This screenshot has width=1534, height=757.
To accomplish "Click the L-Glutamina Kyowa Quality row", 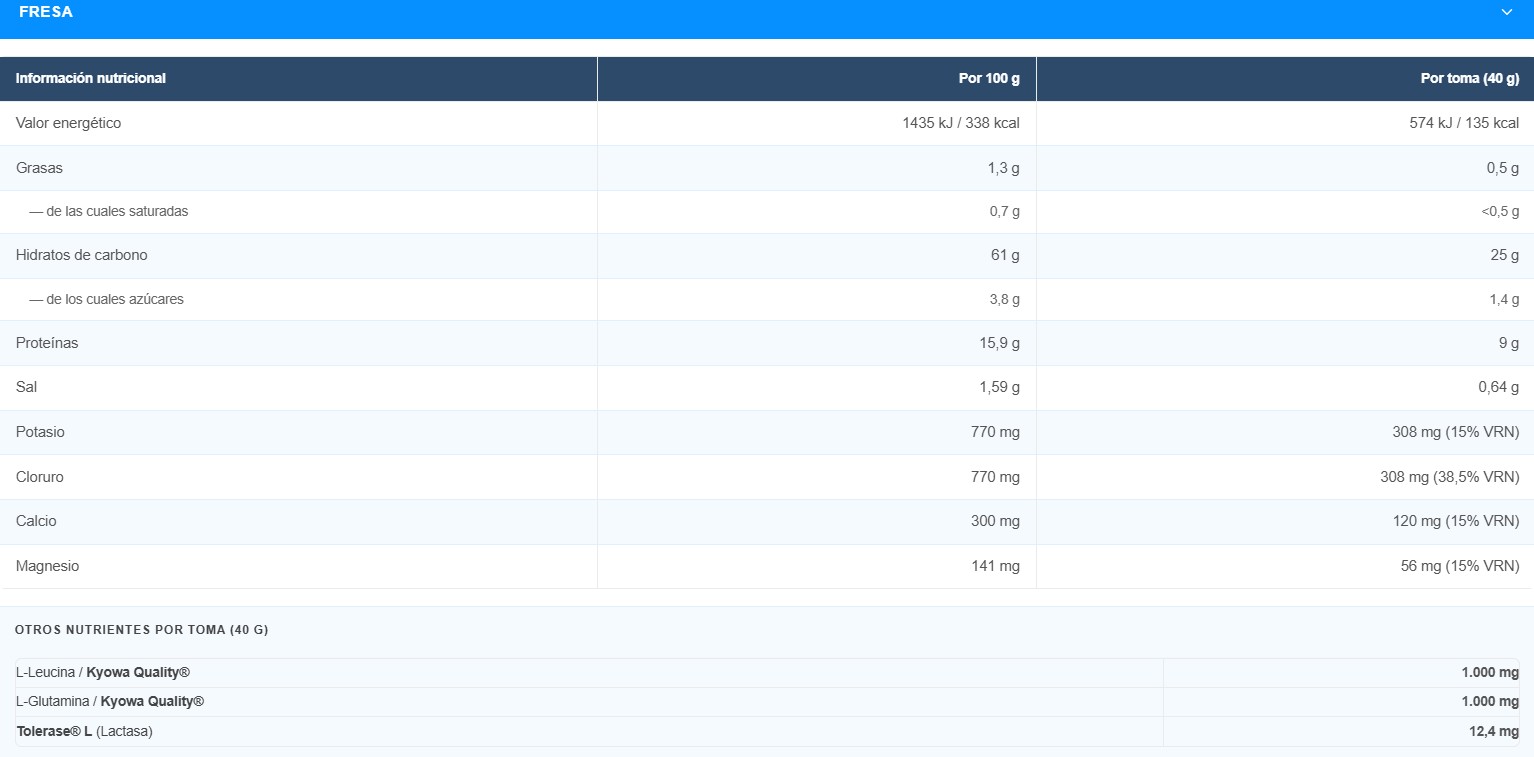I will pyautogui.click(x=767, y=702).
